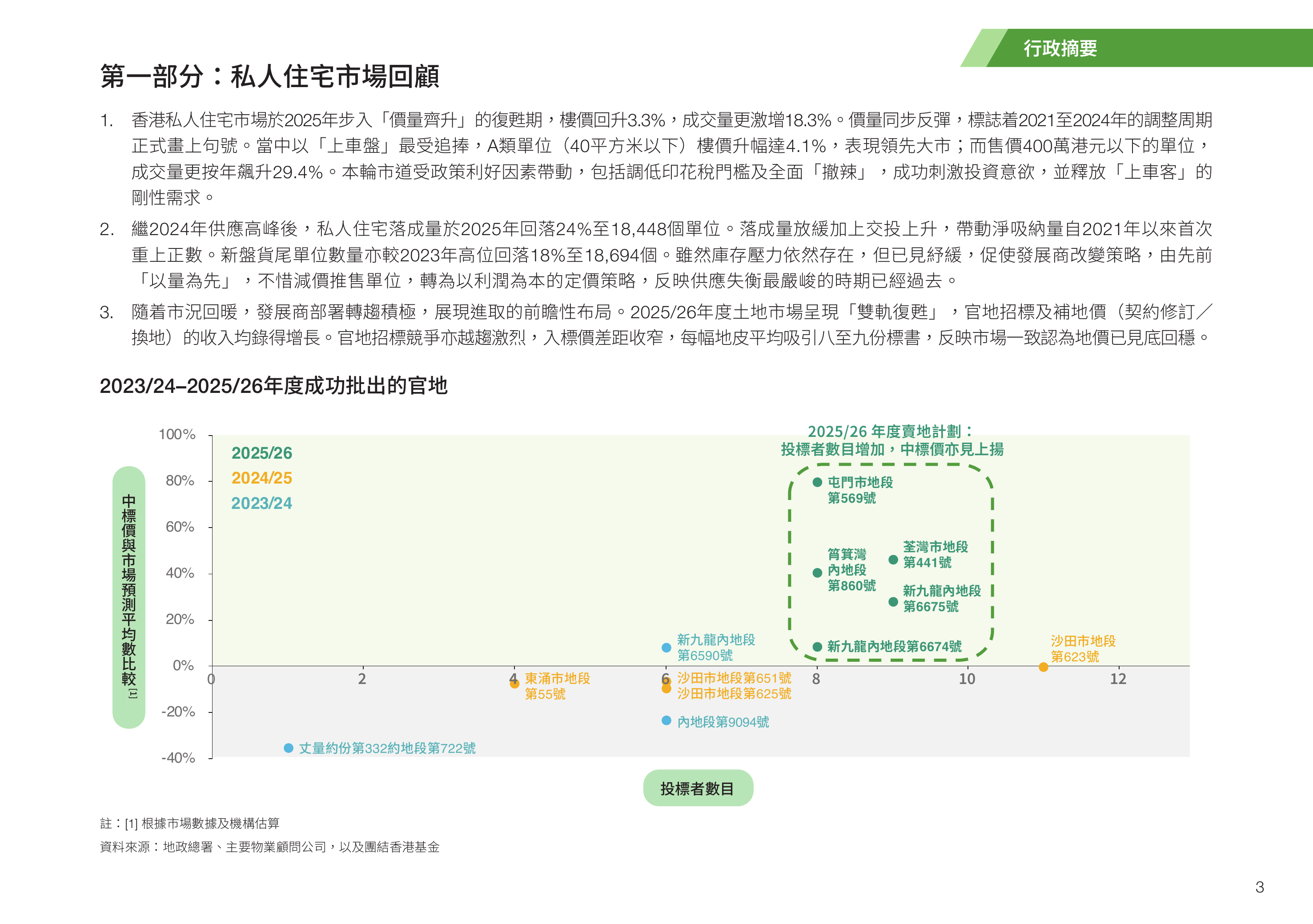Select the heading 第一部分：私人住宅市場回顧
Viewport: 1313px width, 924px height.
click(x=270, y=76)
